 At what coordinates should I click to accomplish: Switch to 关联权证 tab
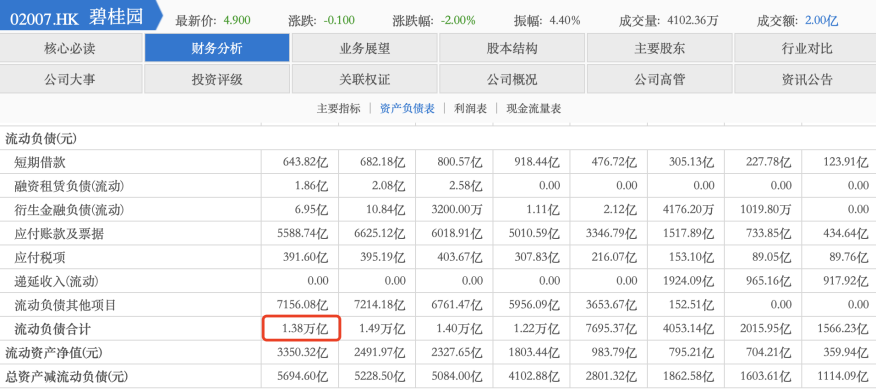(364, 79)
